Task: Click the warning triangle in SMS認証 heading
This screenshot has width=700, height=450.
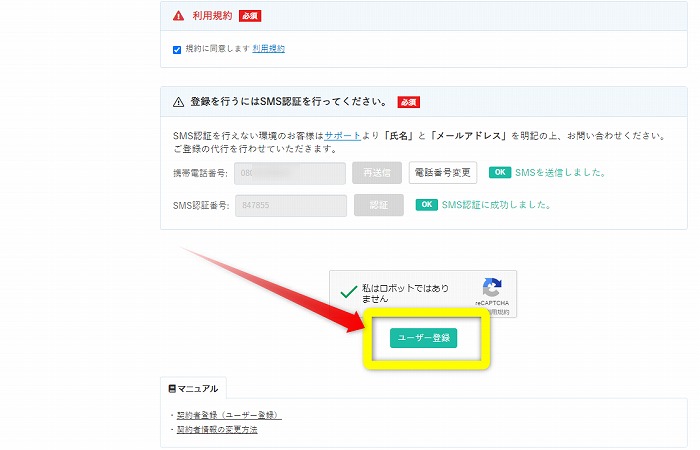Action: [x=179, y=102]
